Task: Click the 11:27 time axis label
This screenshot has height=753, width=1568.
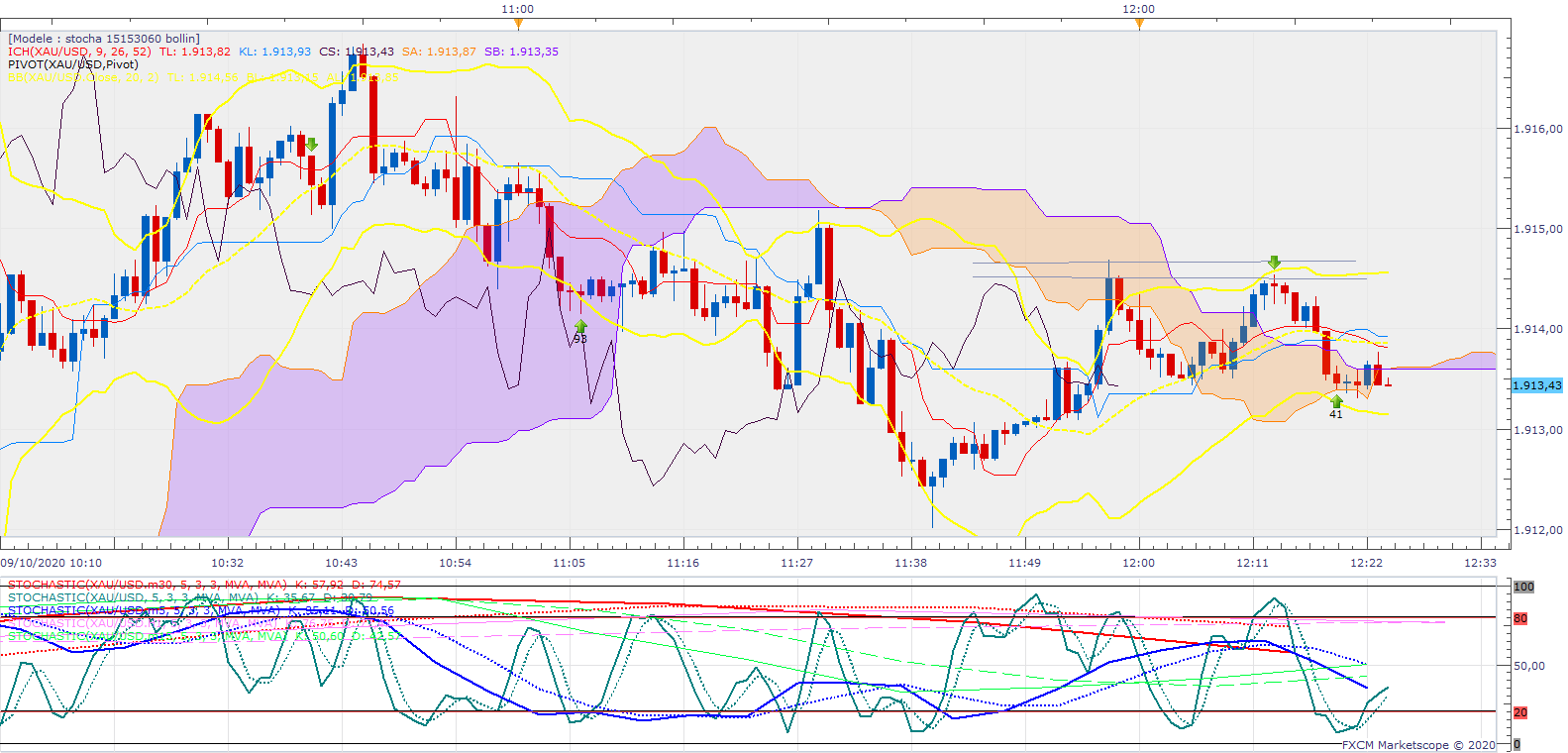Action: click(797, 563)
